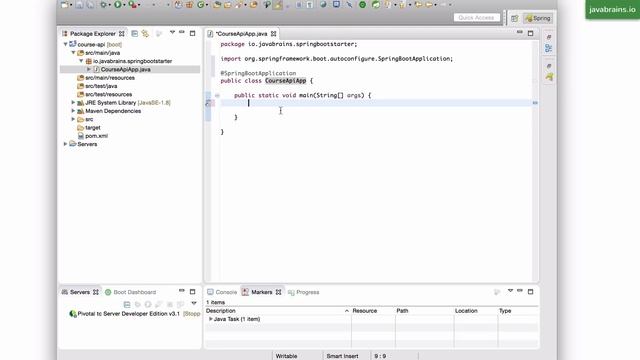This screenshot has width=640, height=360.
Task: Select the Boot Dashboard tab
Action: (131, 292)
